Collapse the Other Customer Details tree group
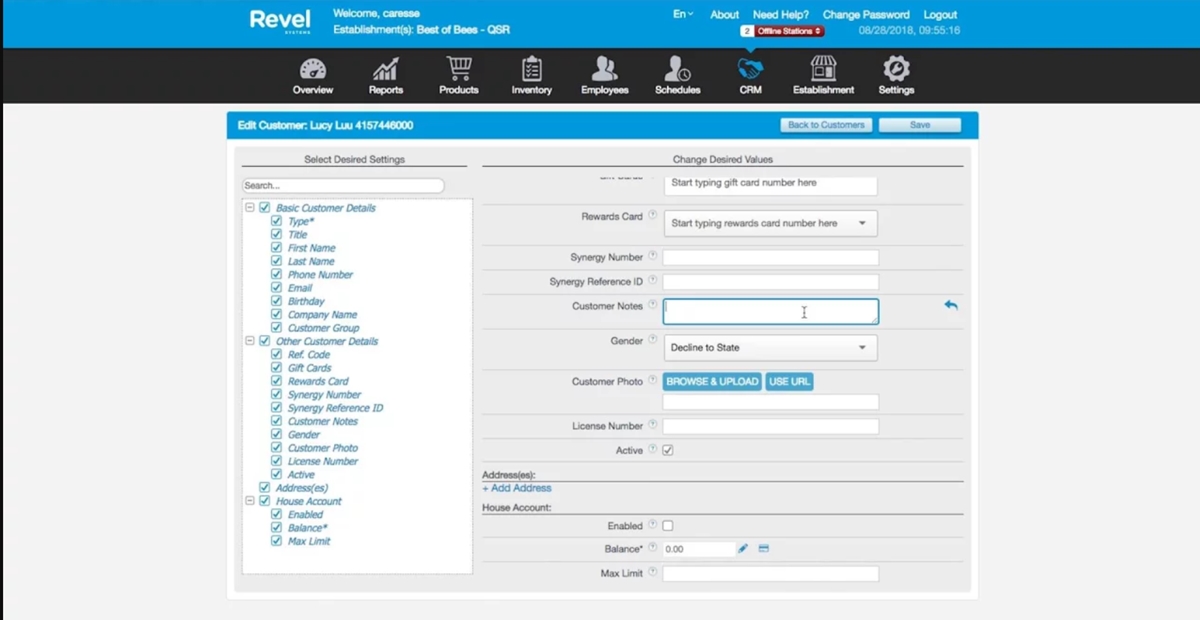 250,341
